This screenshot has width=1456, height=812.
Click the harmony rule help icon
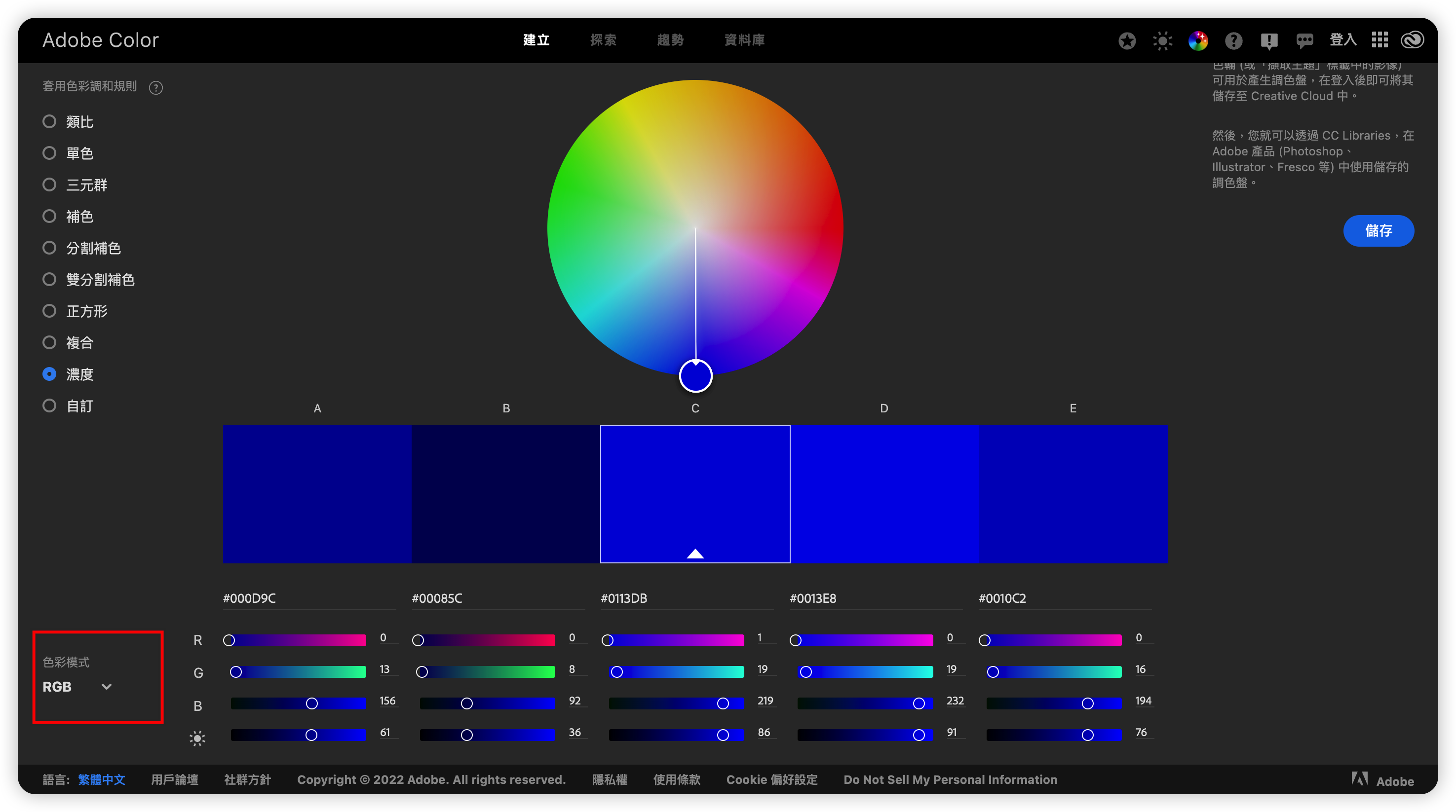155,88
